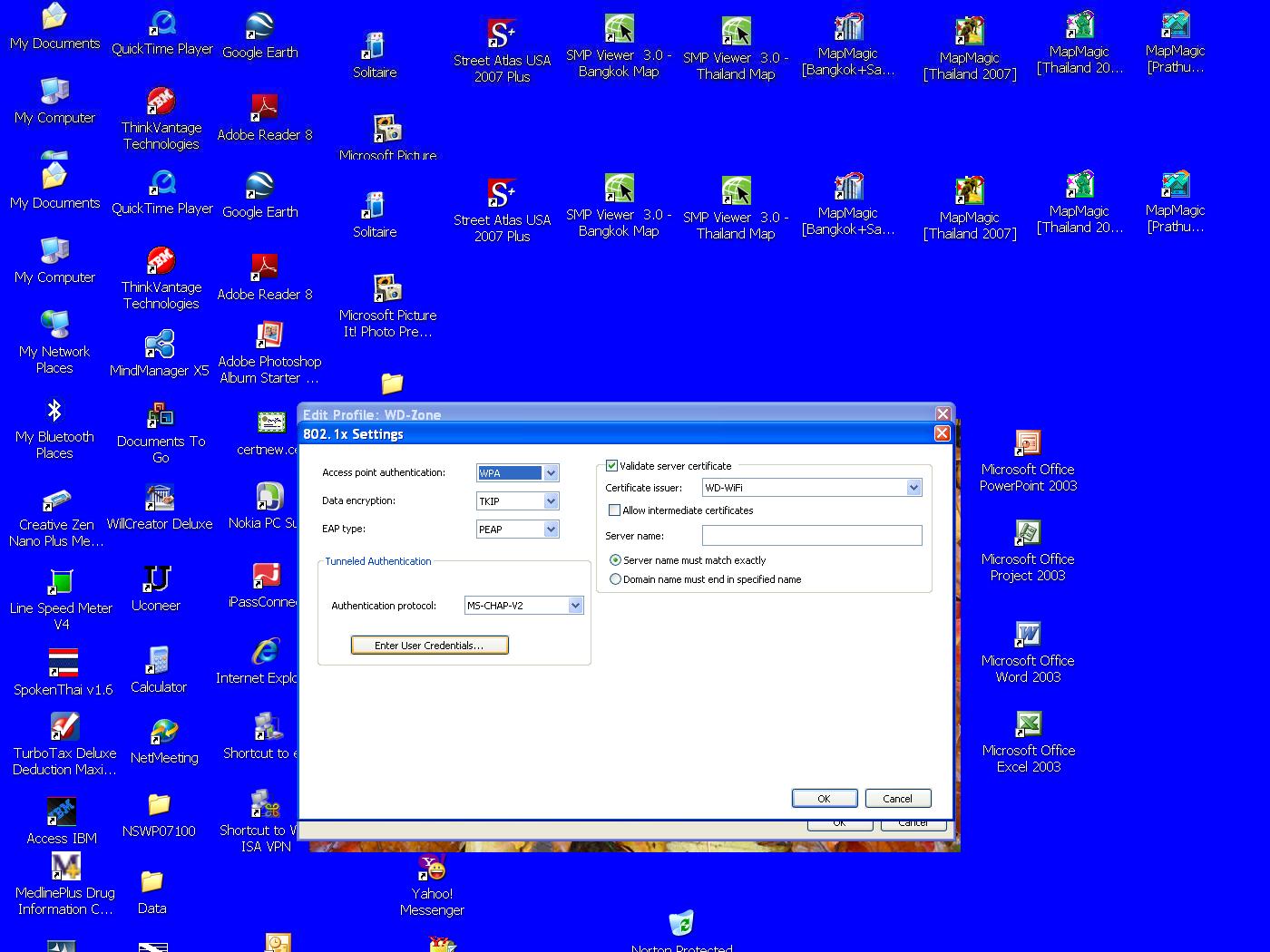Image resolution: width=1270 pixels, height=952 pixels.
Task: Open Access point authentication dropdown
Action: [551, 473]
